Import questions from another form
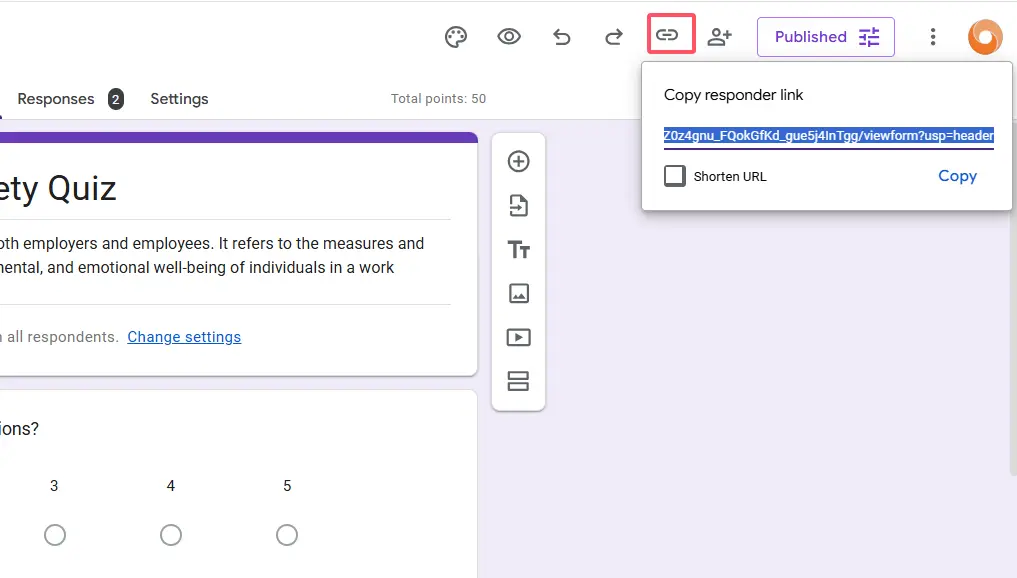 pos(518,206)
